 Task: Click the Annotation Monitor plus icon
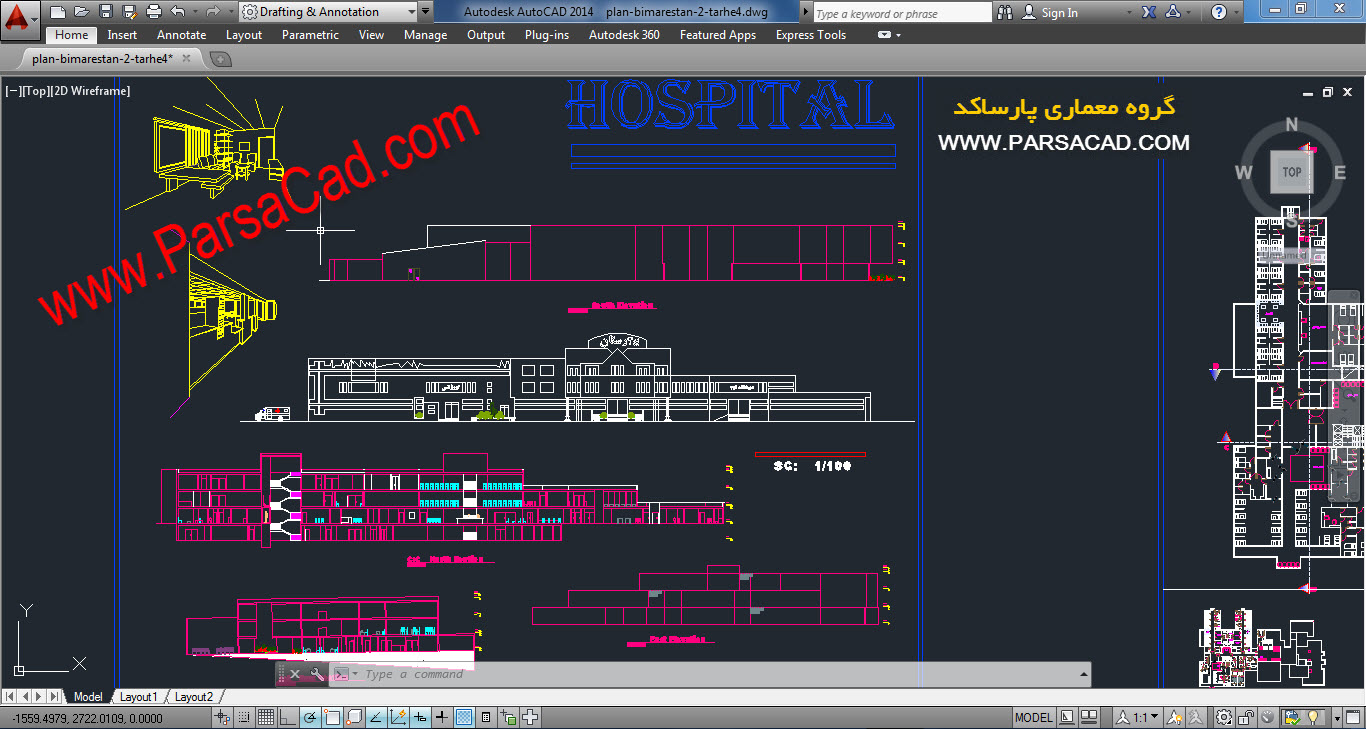531,717
